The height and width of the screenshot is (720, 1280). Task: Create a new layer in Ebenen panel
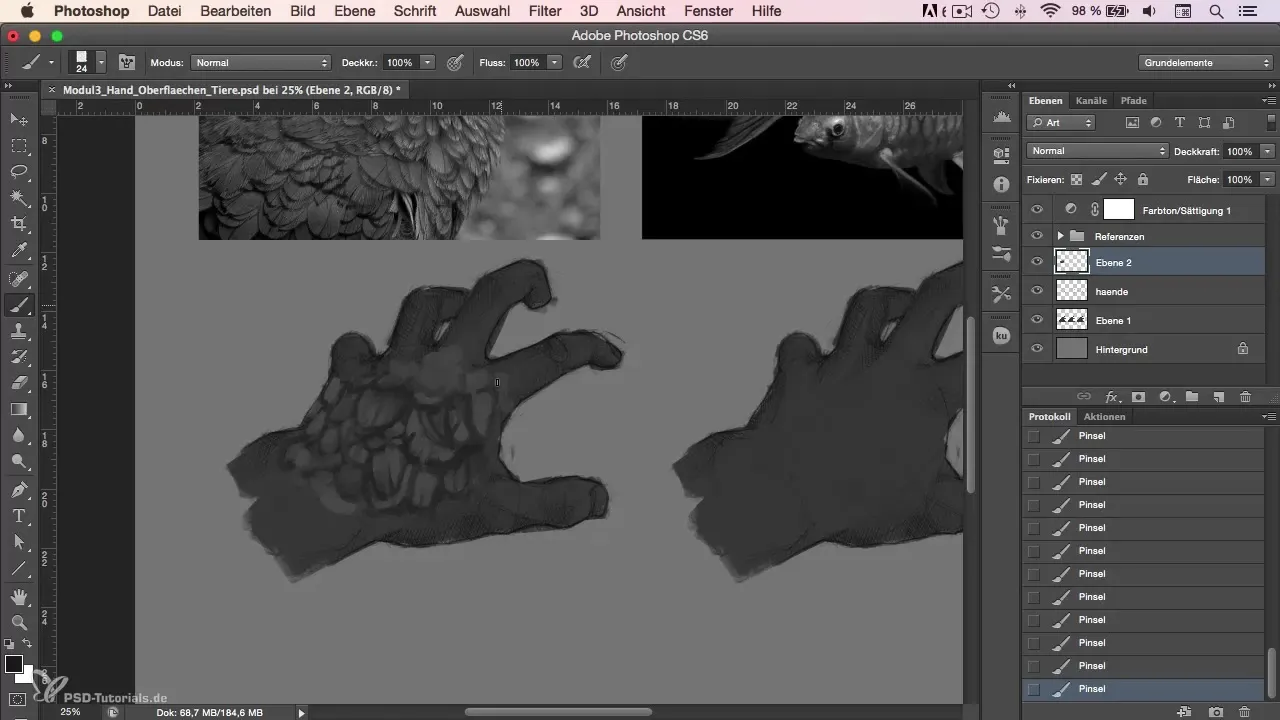click(1219, 397)
